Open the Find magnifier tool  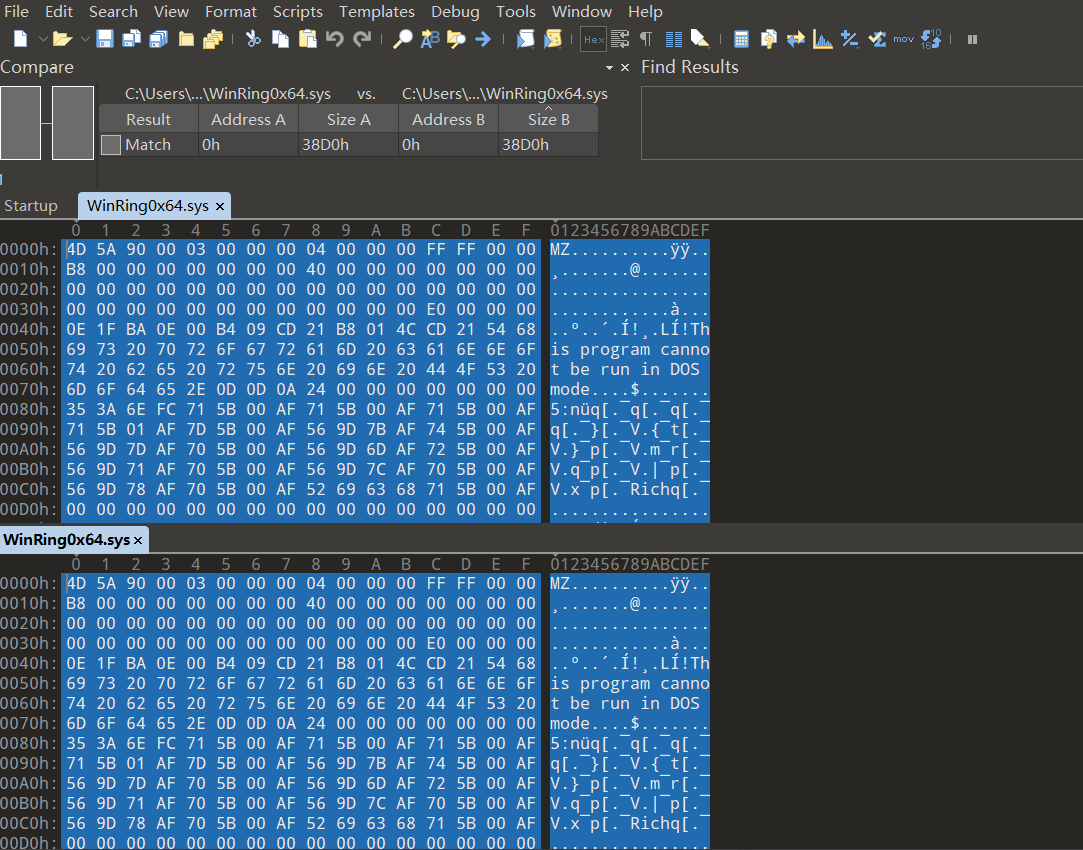[x=402, y=39]
